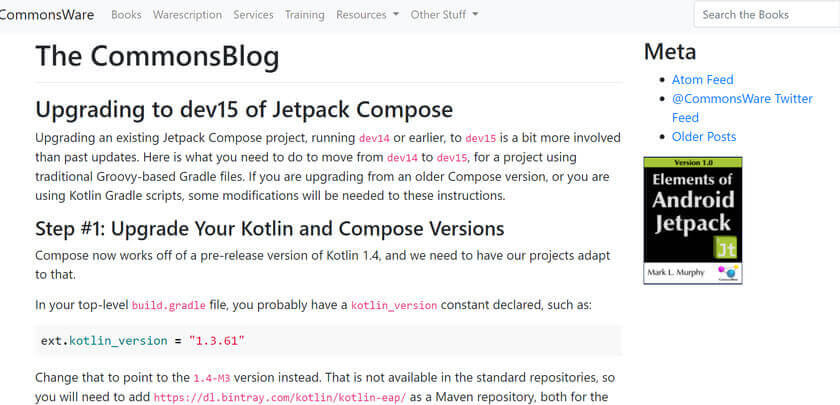Select the Training menu item
The image size is (840, 405).
pyautogui.click(x=305, y=15)
